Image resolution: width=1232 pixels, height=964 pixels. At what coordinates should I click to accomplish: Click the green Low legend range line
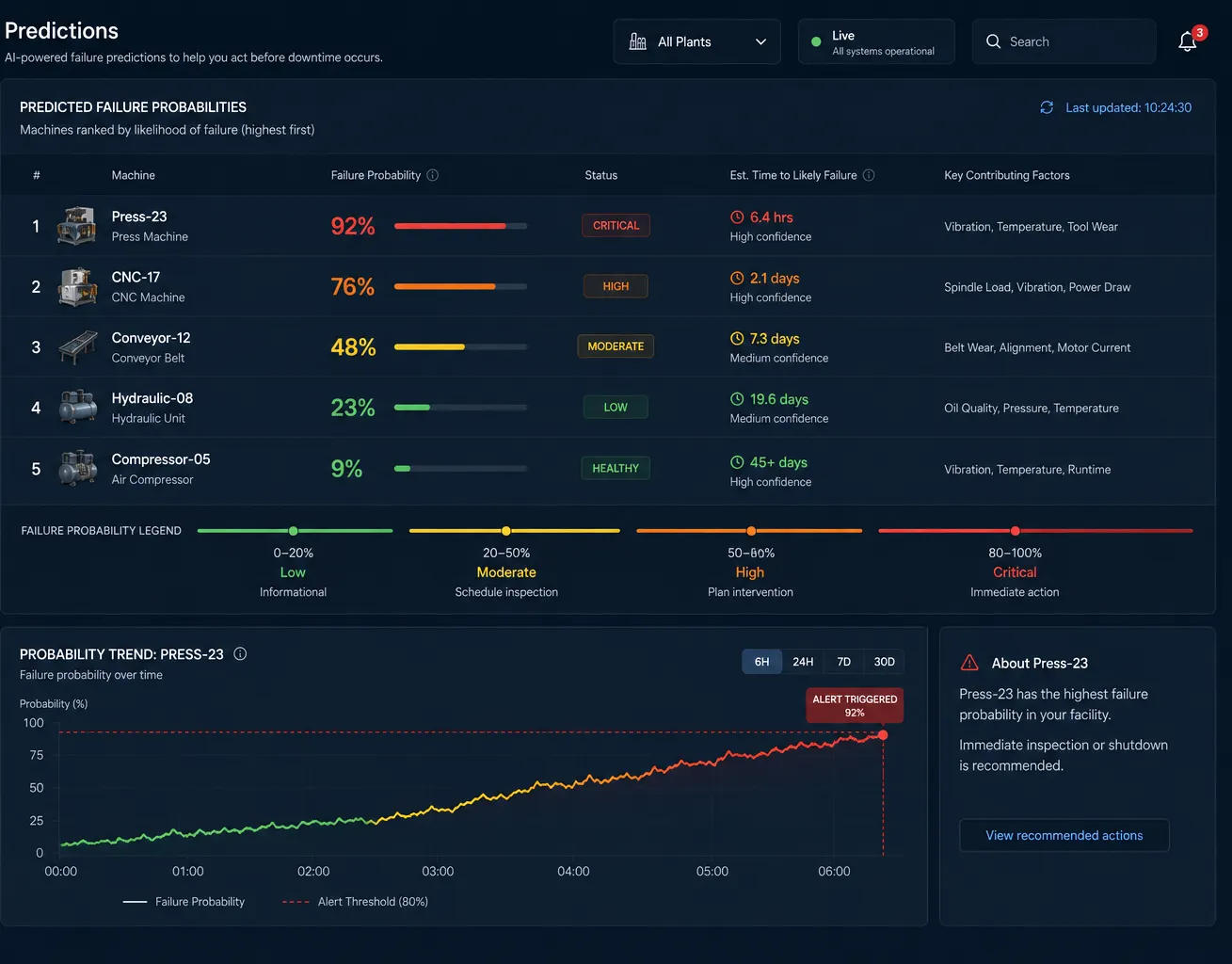click(295, 531)
